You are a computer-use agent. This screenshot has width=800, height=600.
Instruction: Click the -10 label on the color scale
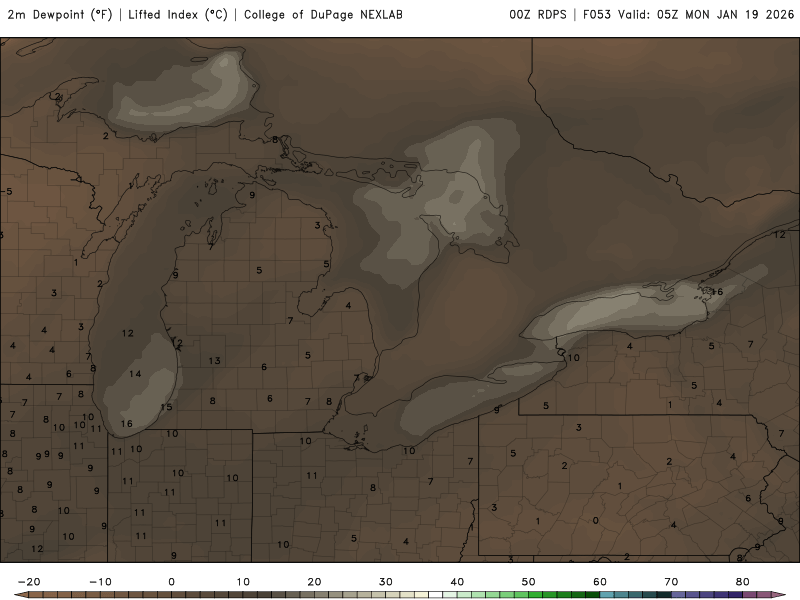pos(101,582)
